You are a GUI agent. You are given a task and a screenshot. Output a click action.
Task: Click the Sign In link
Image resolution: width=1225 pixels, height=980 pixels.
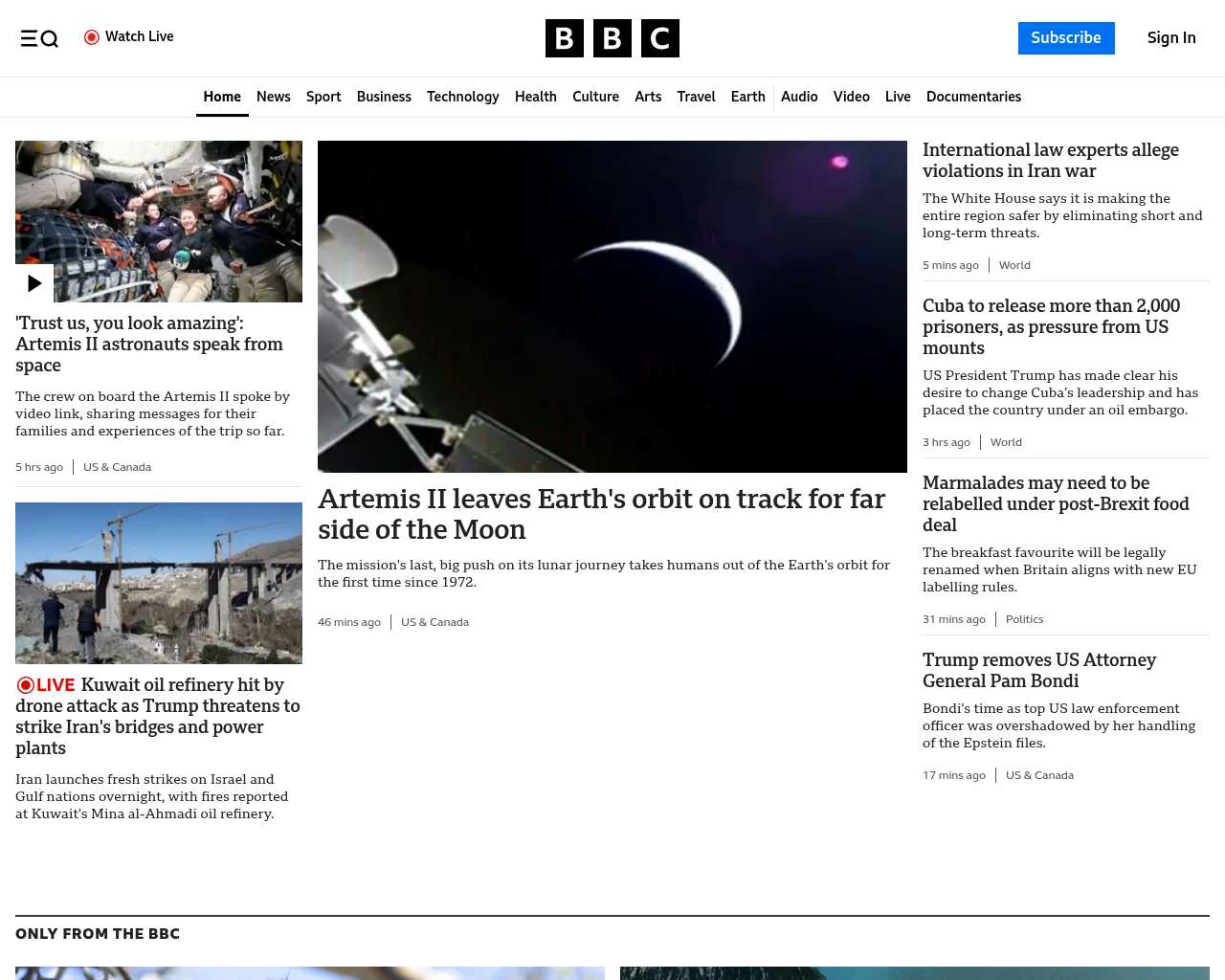pyautogui.click(x=1170, y=38)
